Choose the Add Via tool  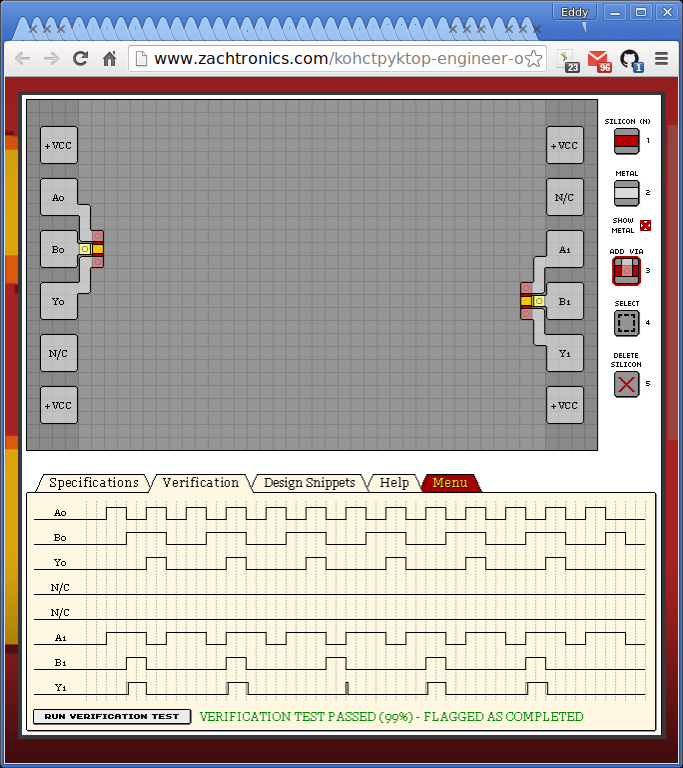click(626, 270)
